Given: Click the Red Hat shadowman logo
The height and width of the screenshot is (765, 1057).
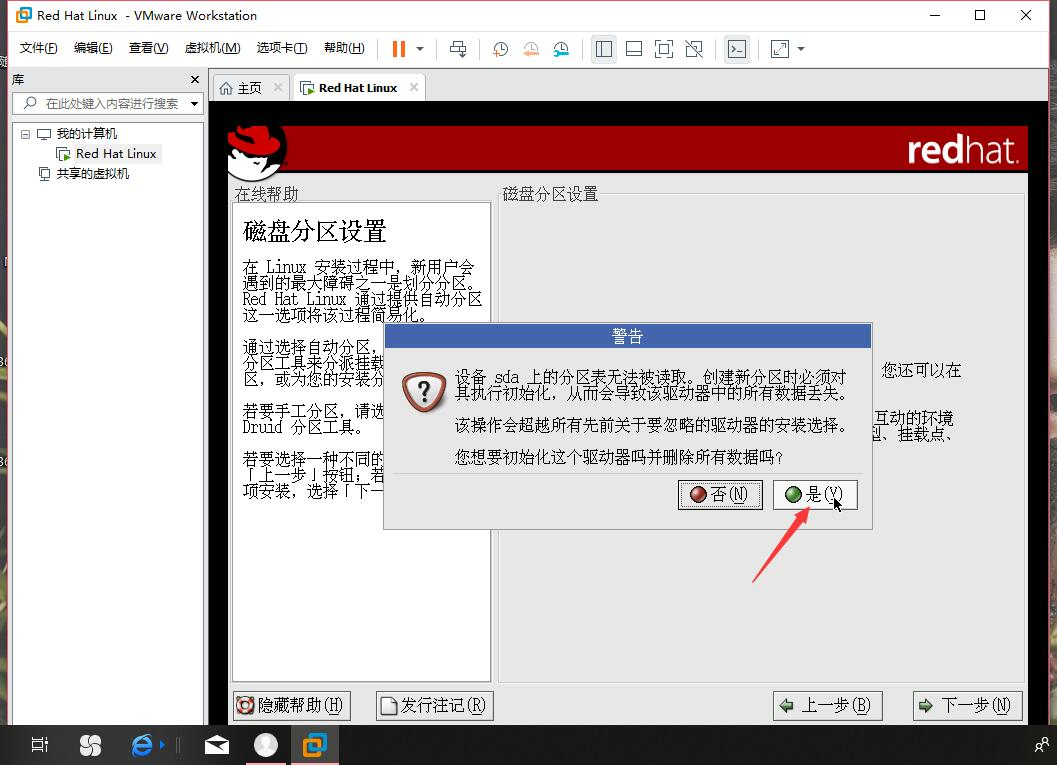Looking at the screenshot, I should click(x=256, y=152).
